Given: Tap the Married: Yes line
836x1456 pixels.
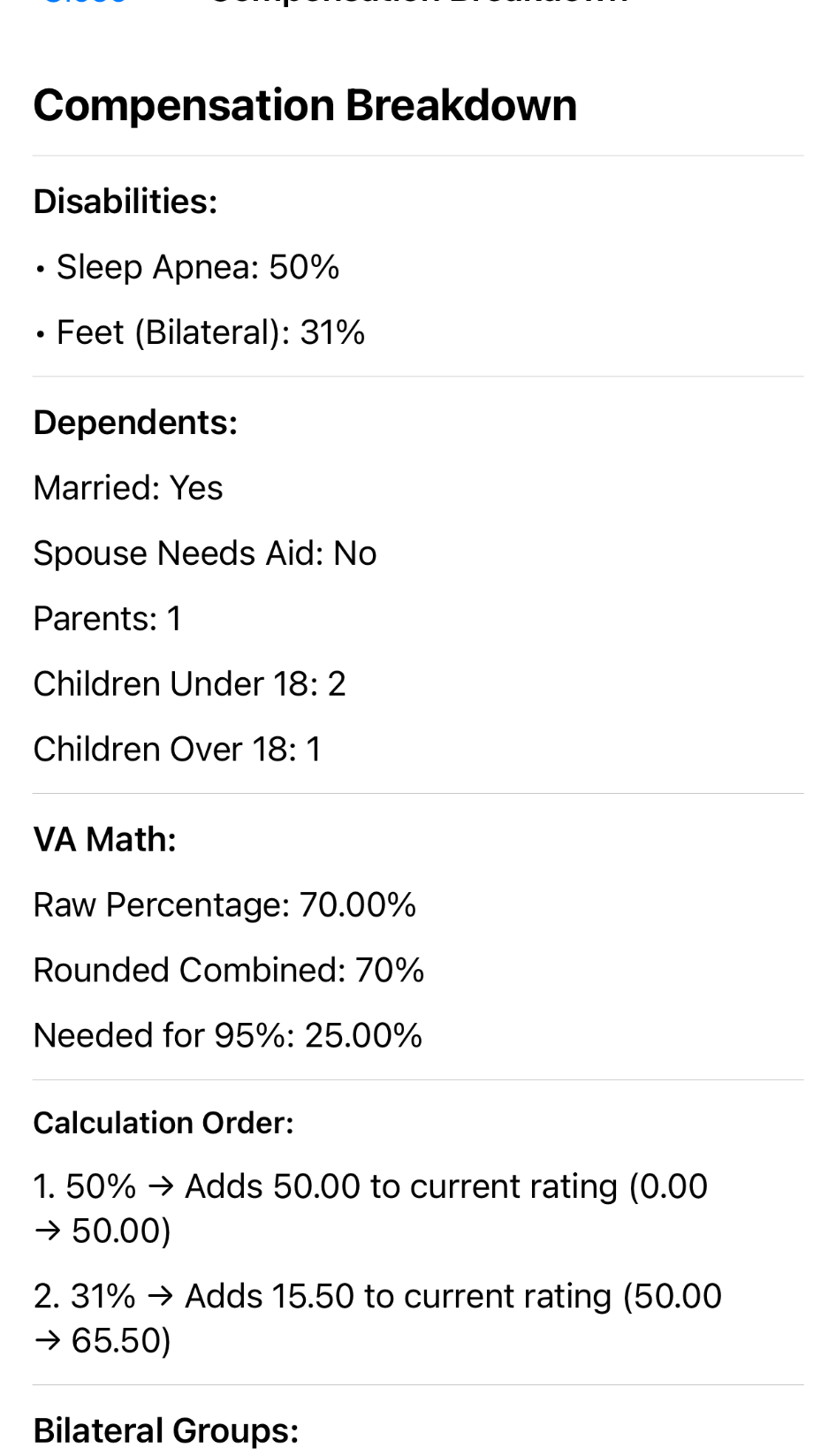Looking at the screenshot, I should 128,488.
